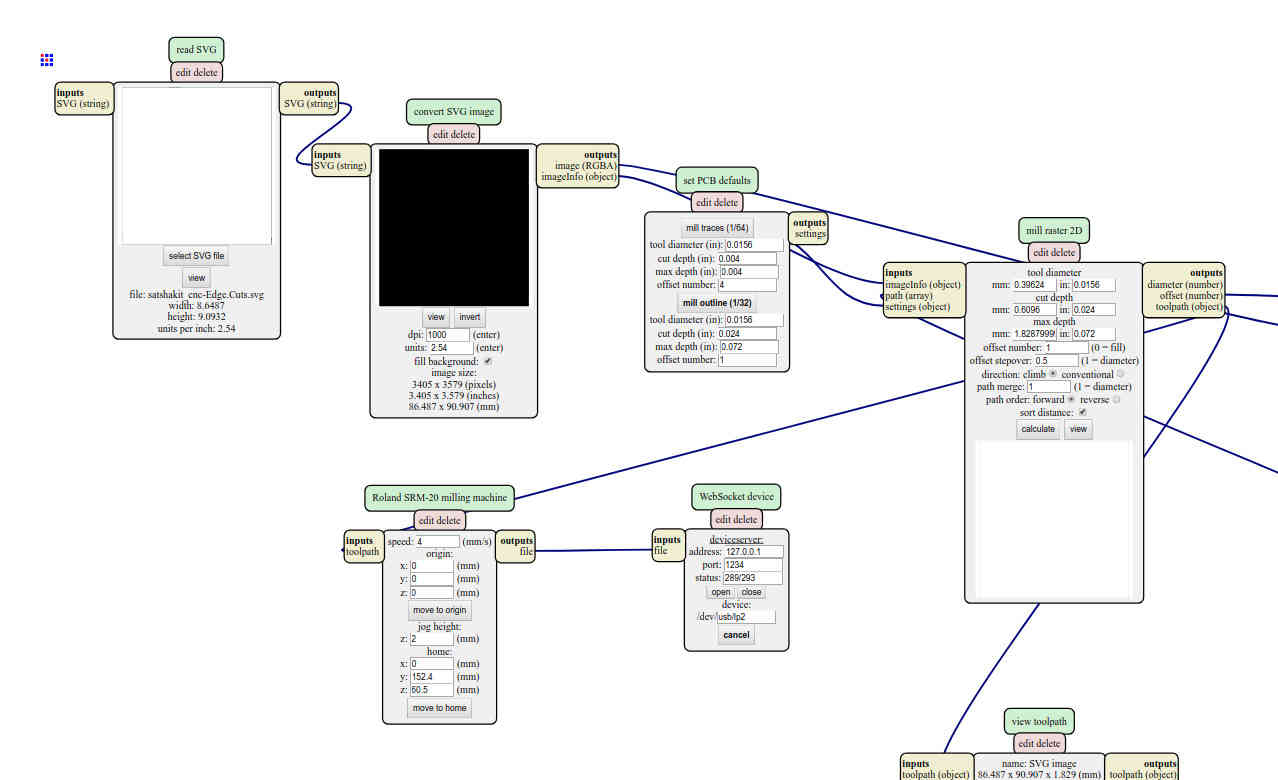The width and height of the screenshot is (1278, 780).
Task: Select the Roland SRM-20 milling machine title
Action: [439, 497]
